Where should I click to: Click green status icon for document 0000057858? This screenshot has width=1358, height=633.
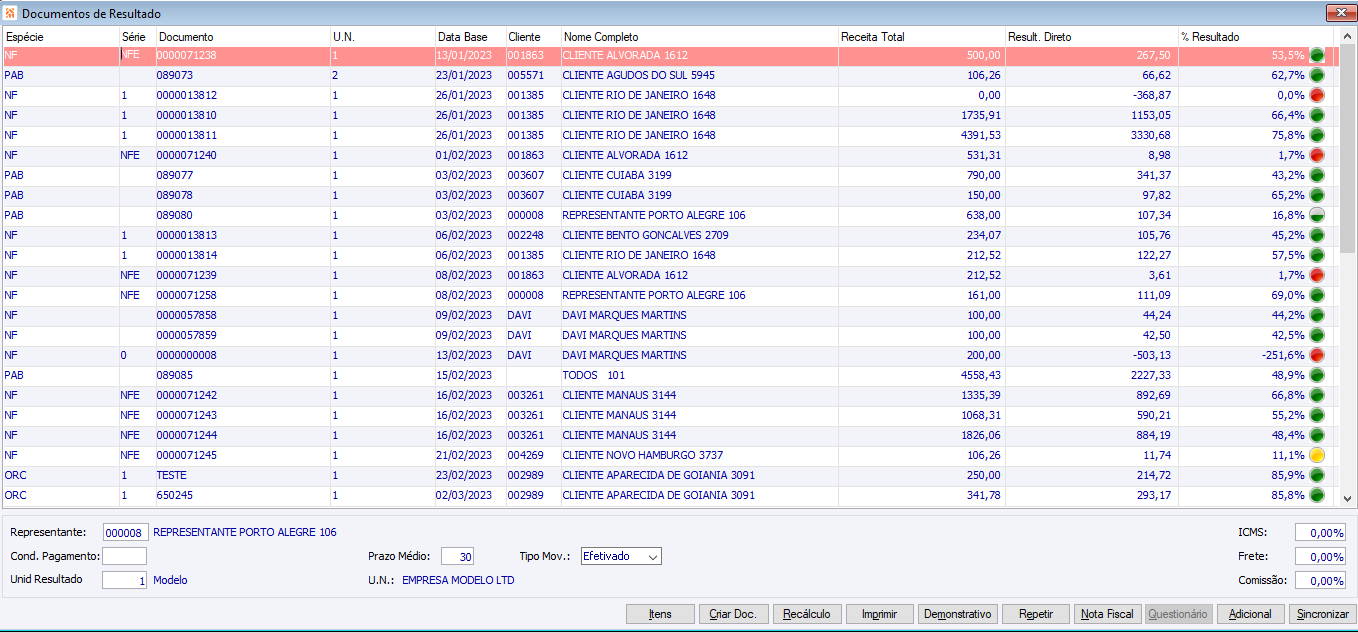point(1317,315)
